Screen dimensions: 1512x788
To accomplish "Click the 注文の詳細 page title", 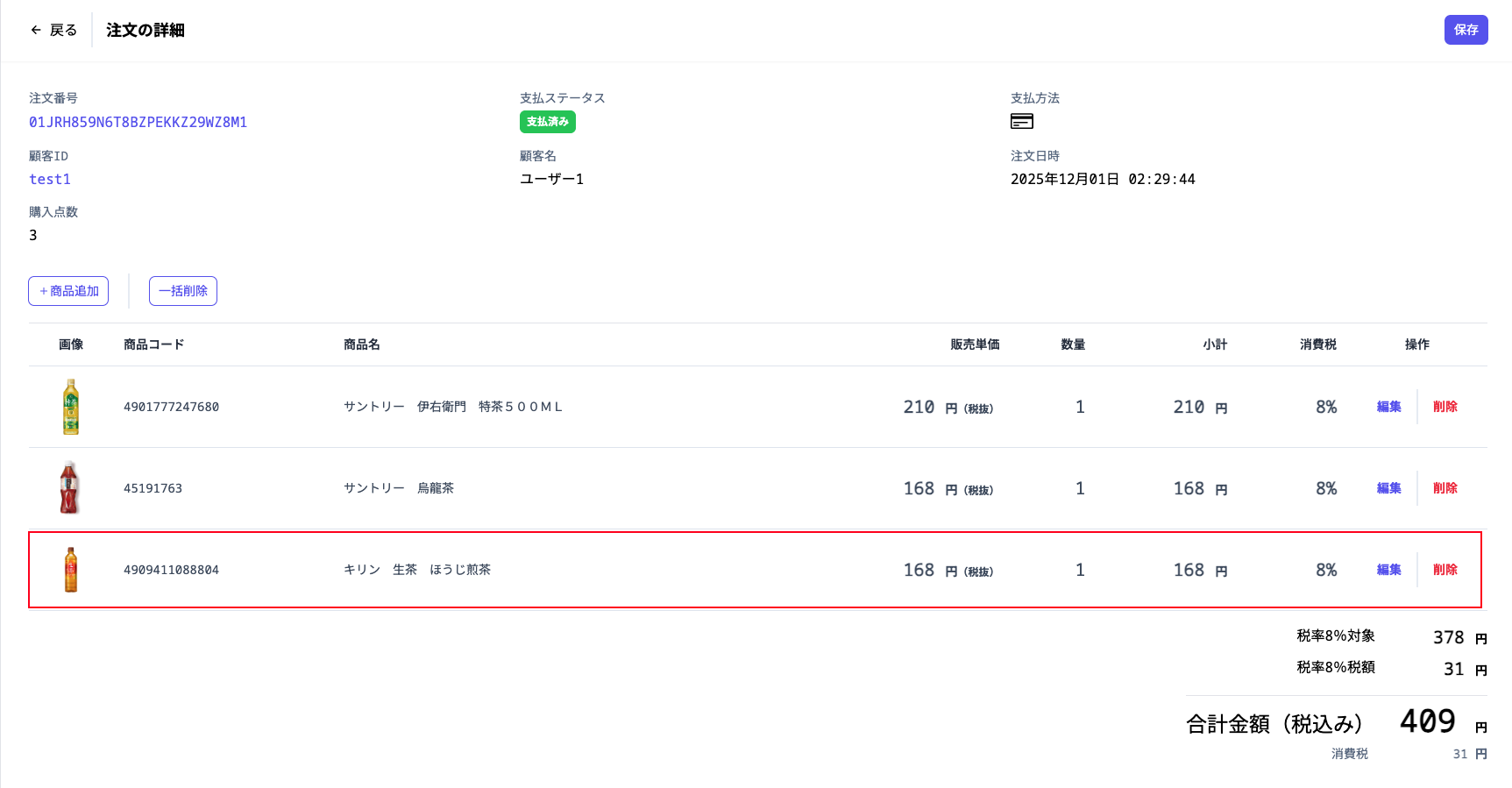I will (x=146, y=30).
